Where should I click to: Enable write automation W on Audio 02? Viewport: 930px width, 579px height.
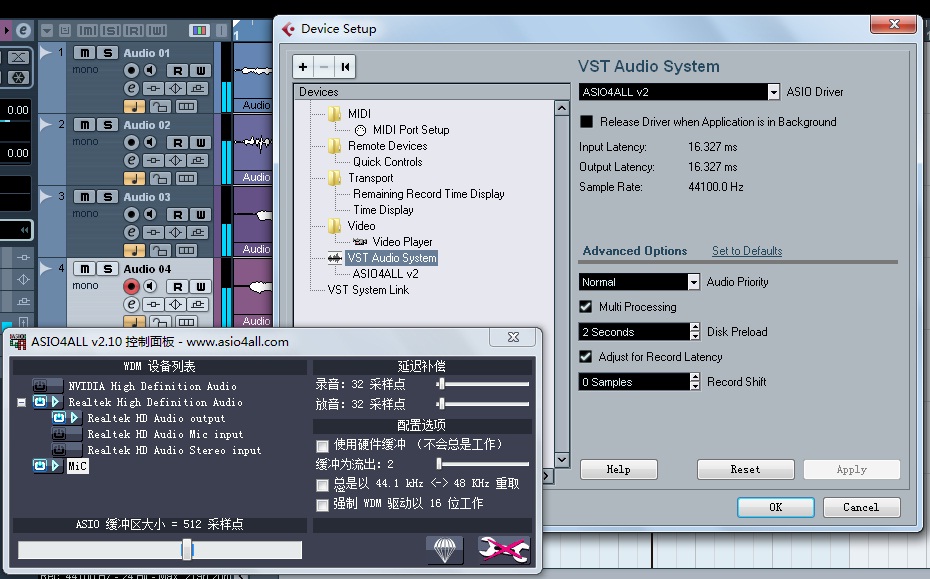click(x=200, y=142)
